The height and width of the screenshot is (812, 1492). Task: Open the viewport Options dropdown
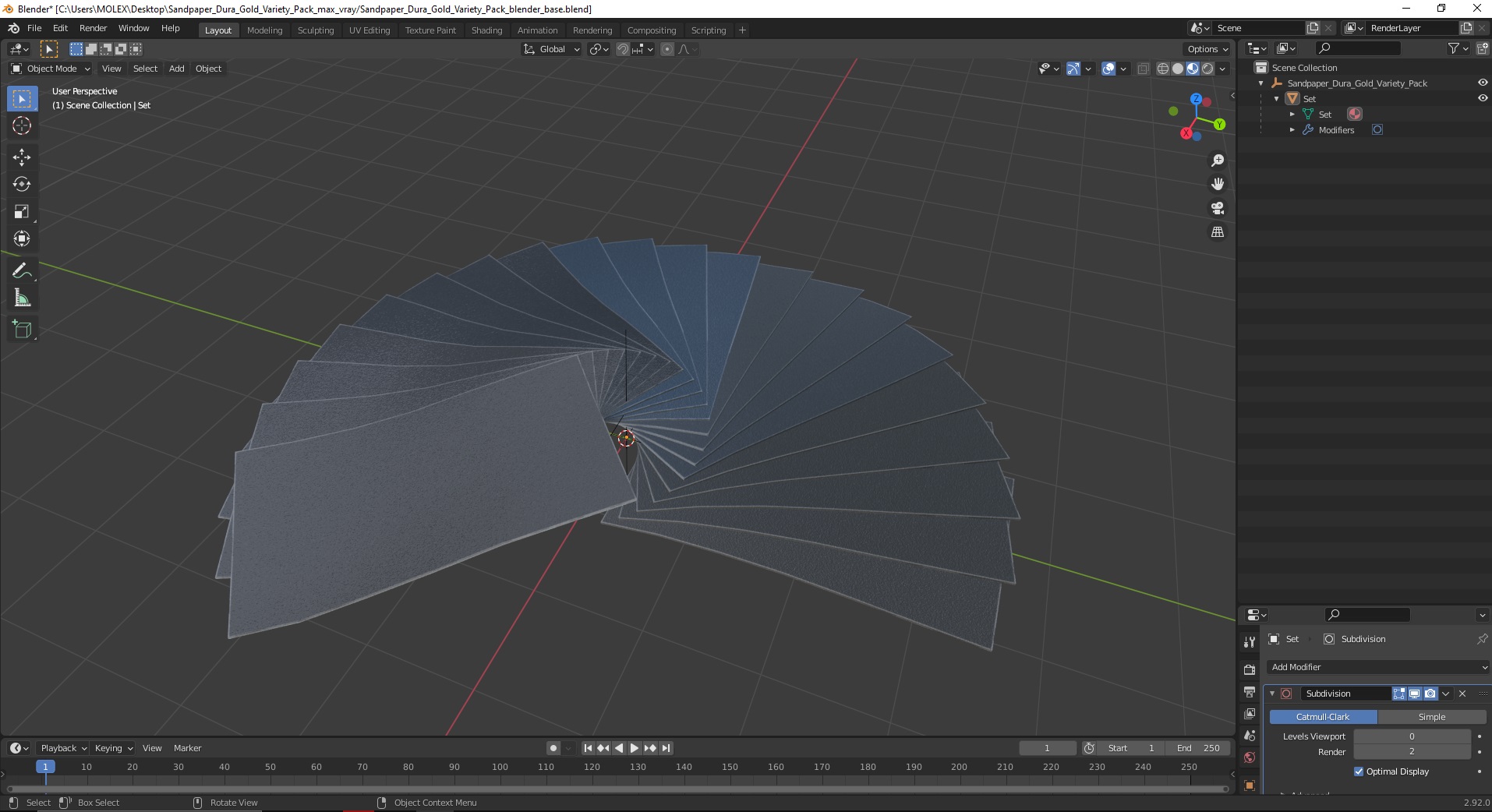point(1207,49)
